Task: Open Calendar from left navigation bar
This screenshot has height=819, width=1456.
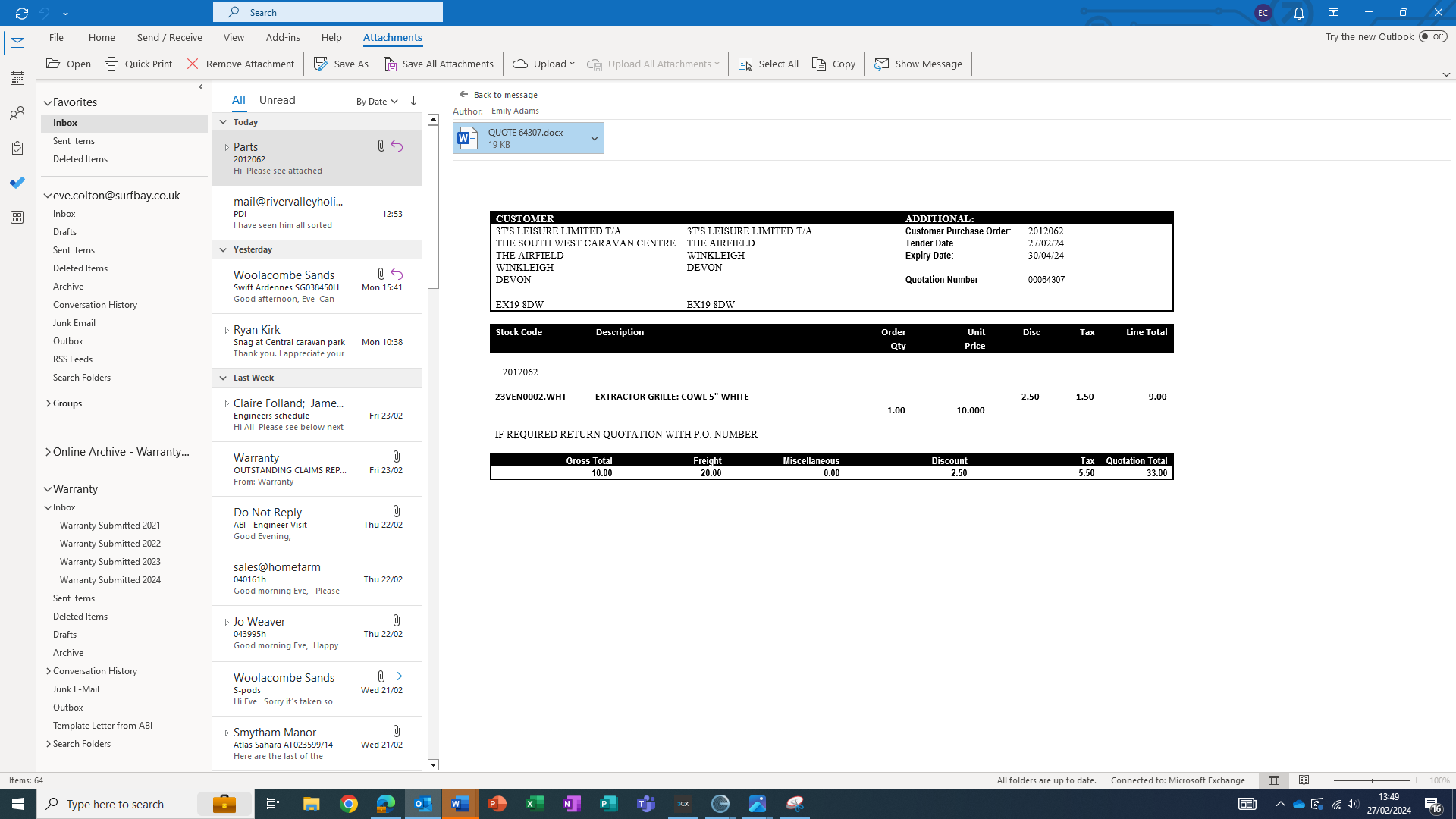Action: click(x=17, y=78)
